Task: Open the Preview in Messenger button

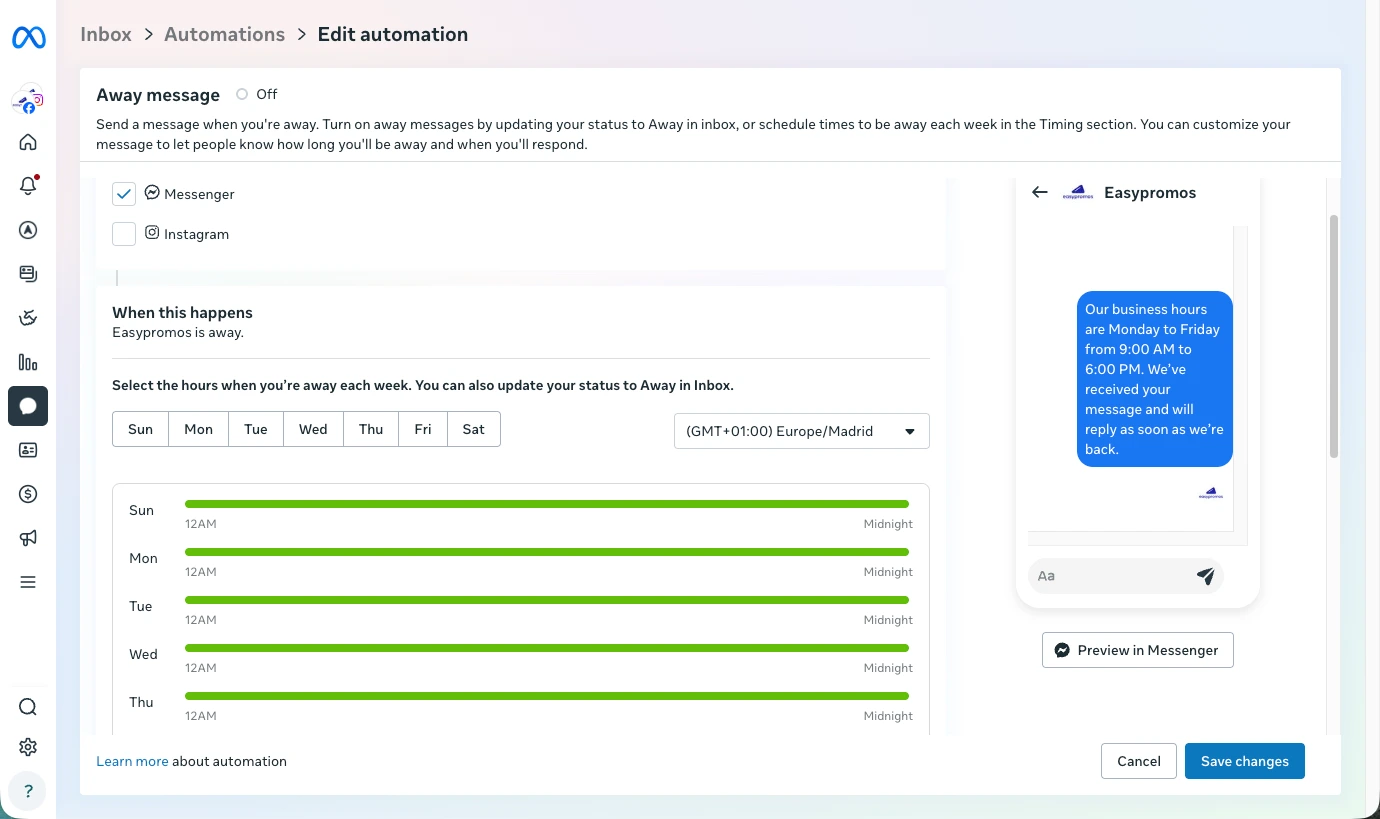Action: [1137, 649]
